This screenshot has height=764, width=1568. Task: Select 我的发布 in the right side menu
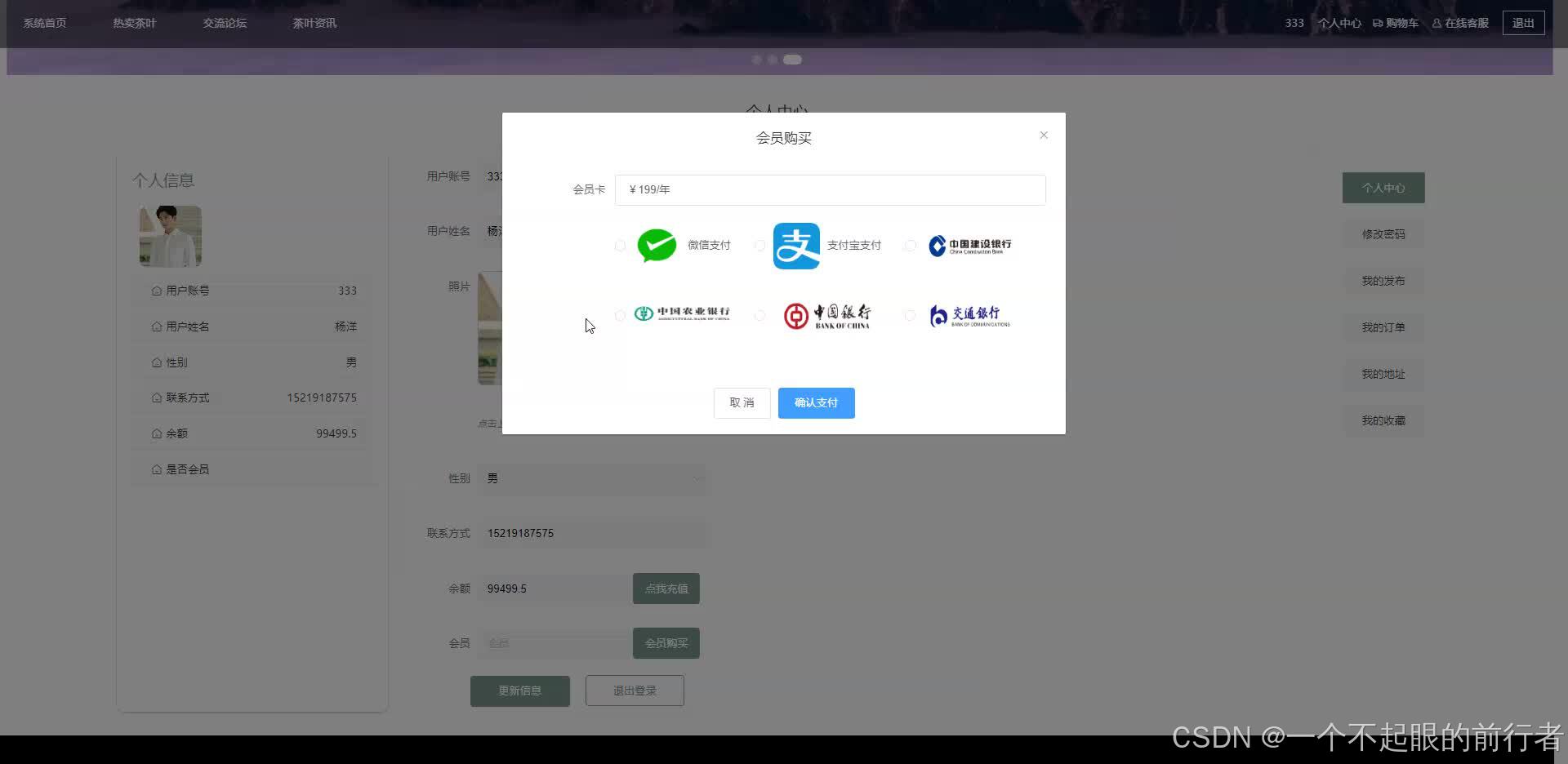click(x=1383, y=281)
